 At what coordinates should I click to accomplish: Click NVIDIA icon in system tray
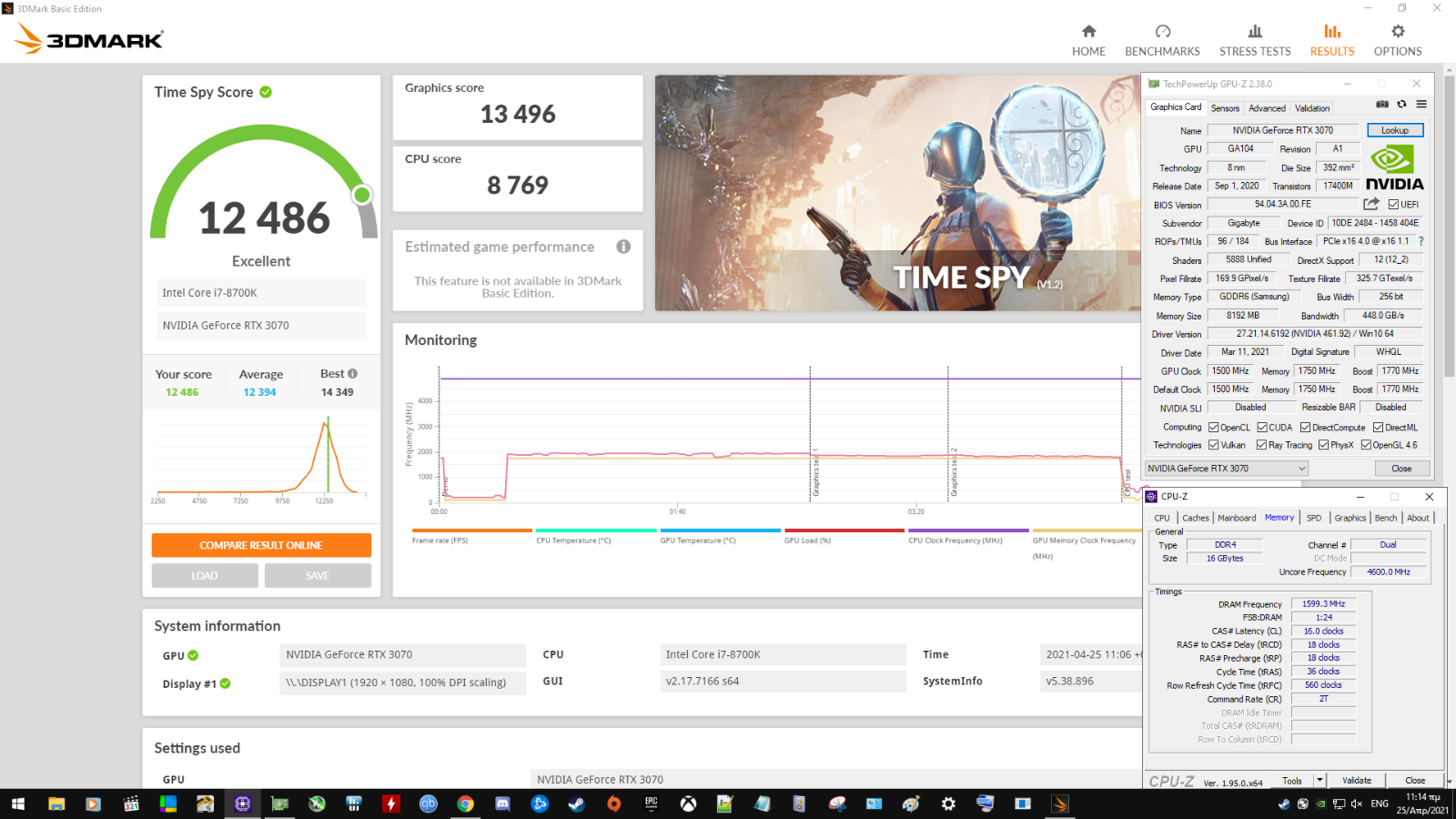pyautogui.click(x=1320, y=804)
